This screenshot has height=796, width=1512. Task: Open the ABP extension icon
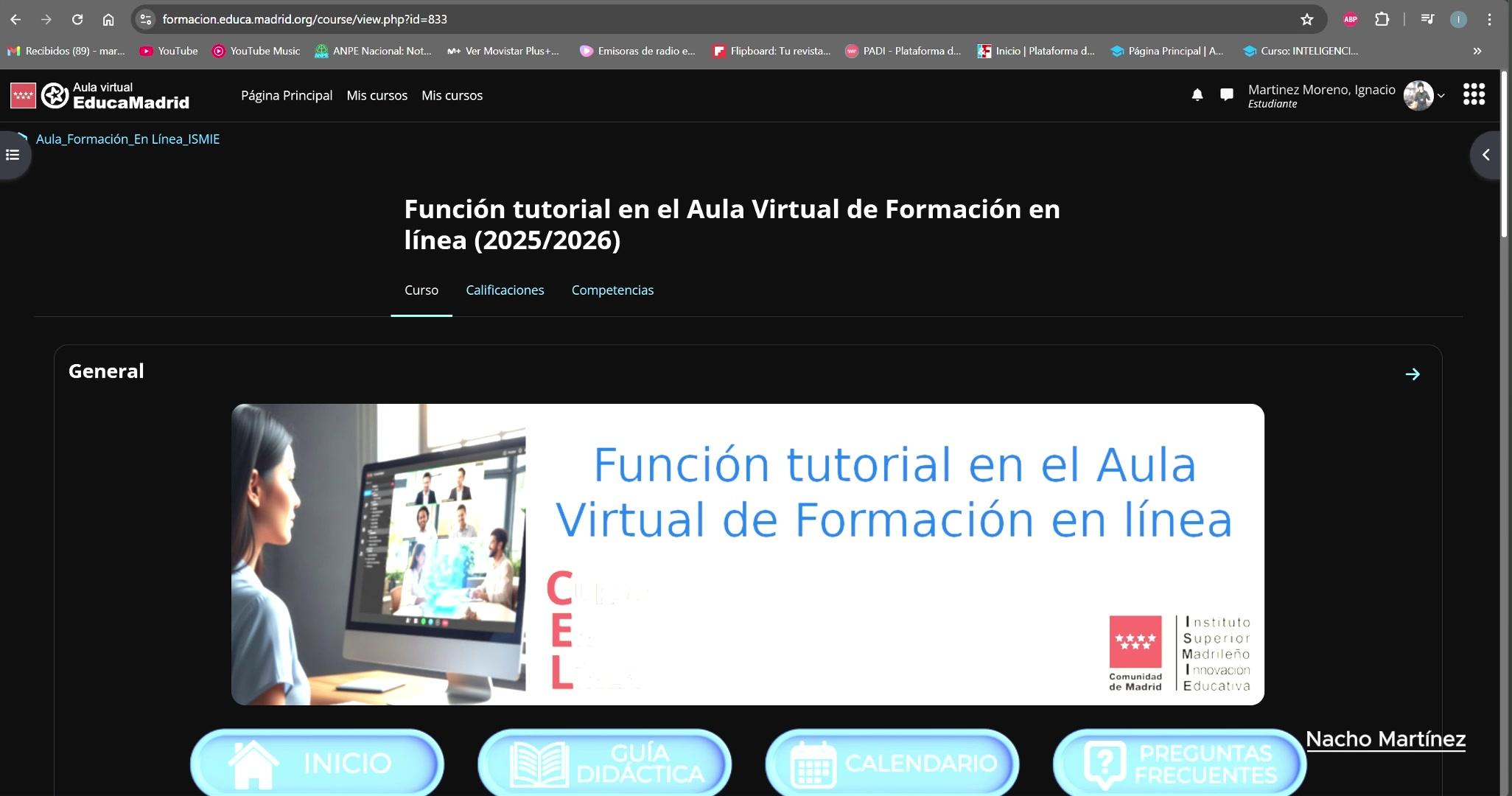(x=1350, y=20)
